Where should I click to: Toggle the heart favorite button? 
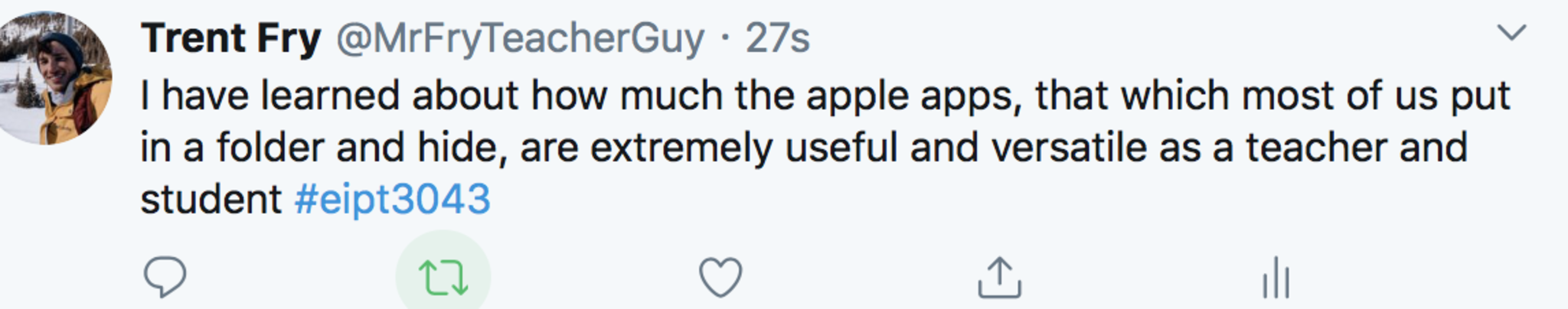pyautogui.click(x=720, y=277)
